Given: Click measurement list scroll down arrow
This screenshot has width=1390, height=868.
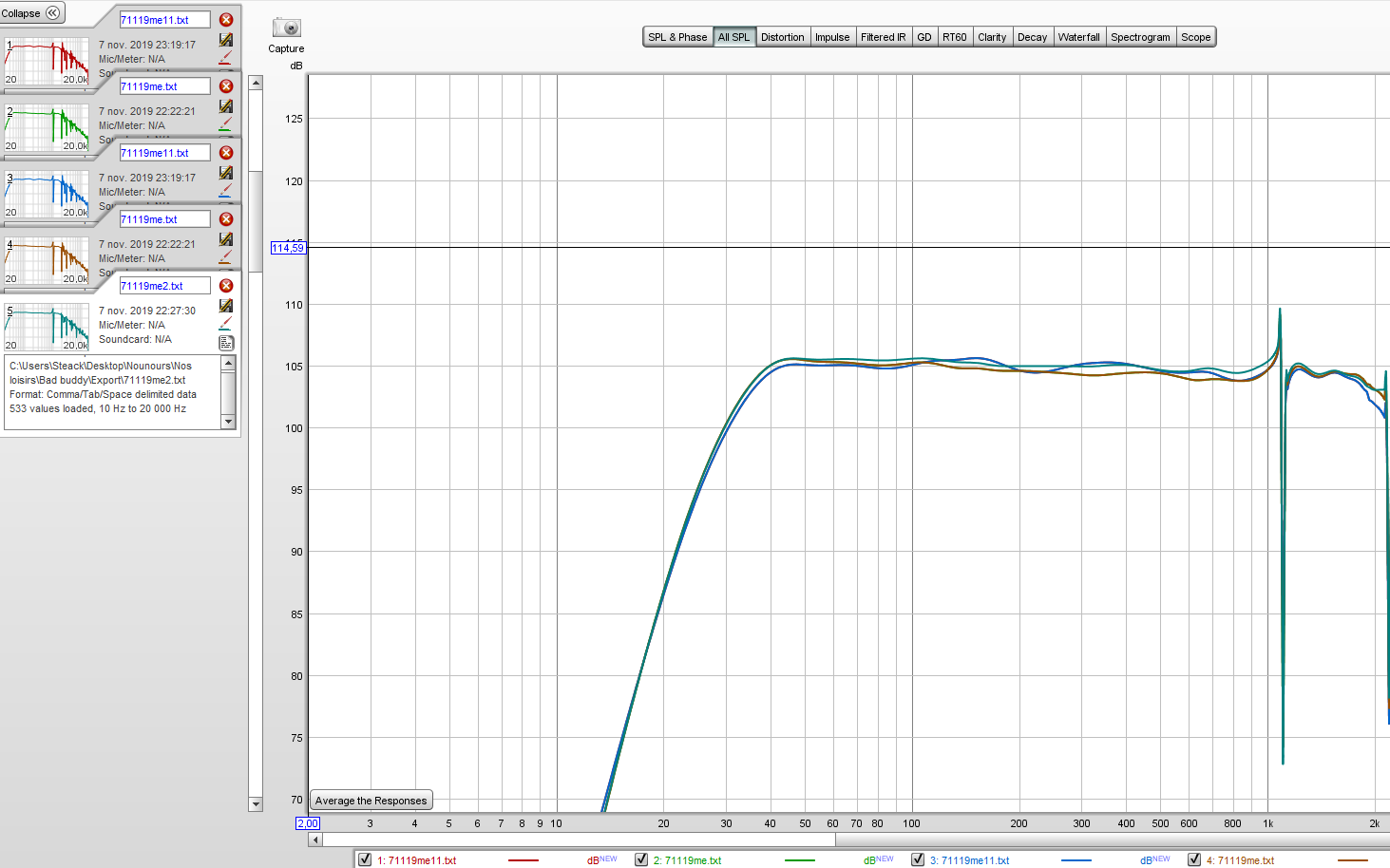Looking at the screenshot, I should [256, 804].
